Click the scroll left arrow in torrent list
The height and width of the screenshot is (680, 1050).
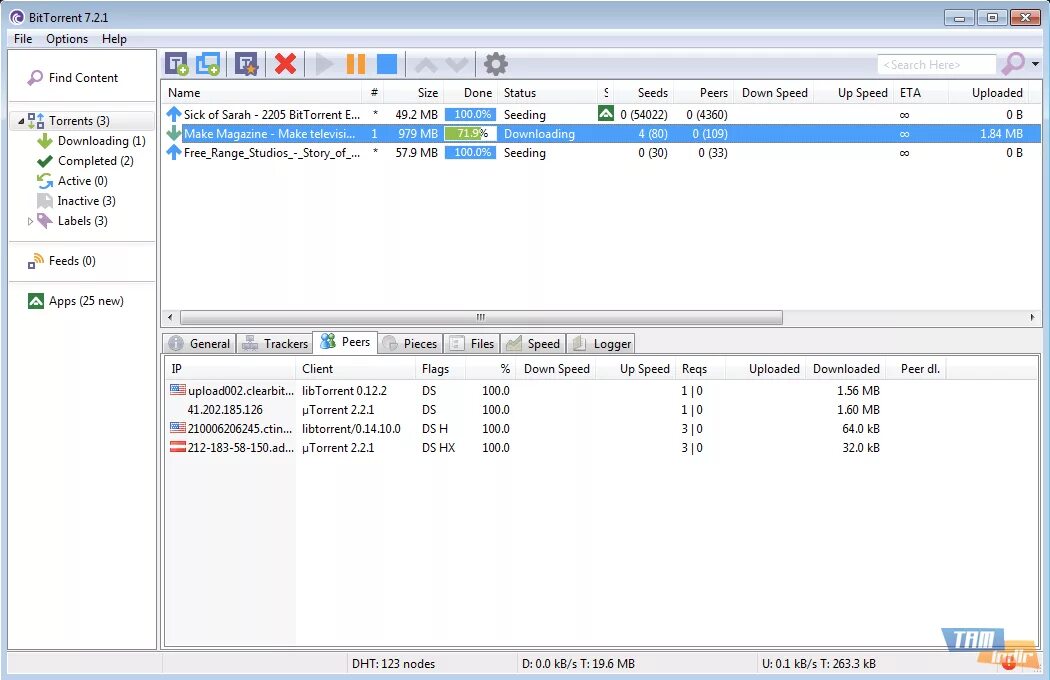[x=170, y=317]
